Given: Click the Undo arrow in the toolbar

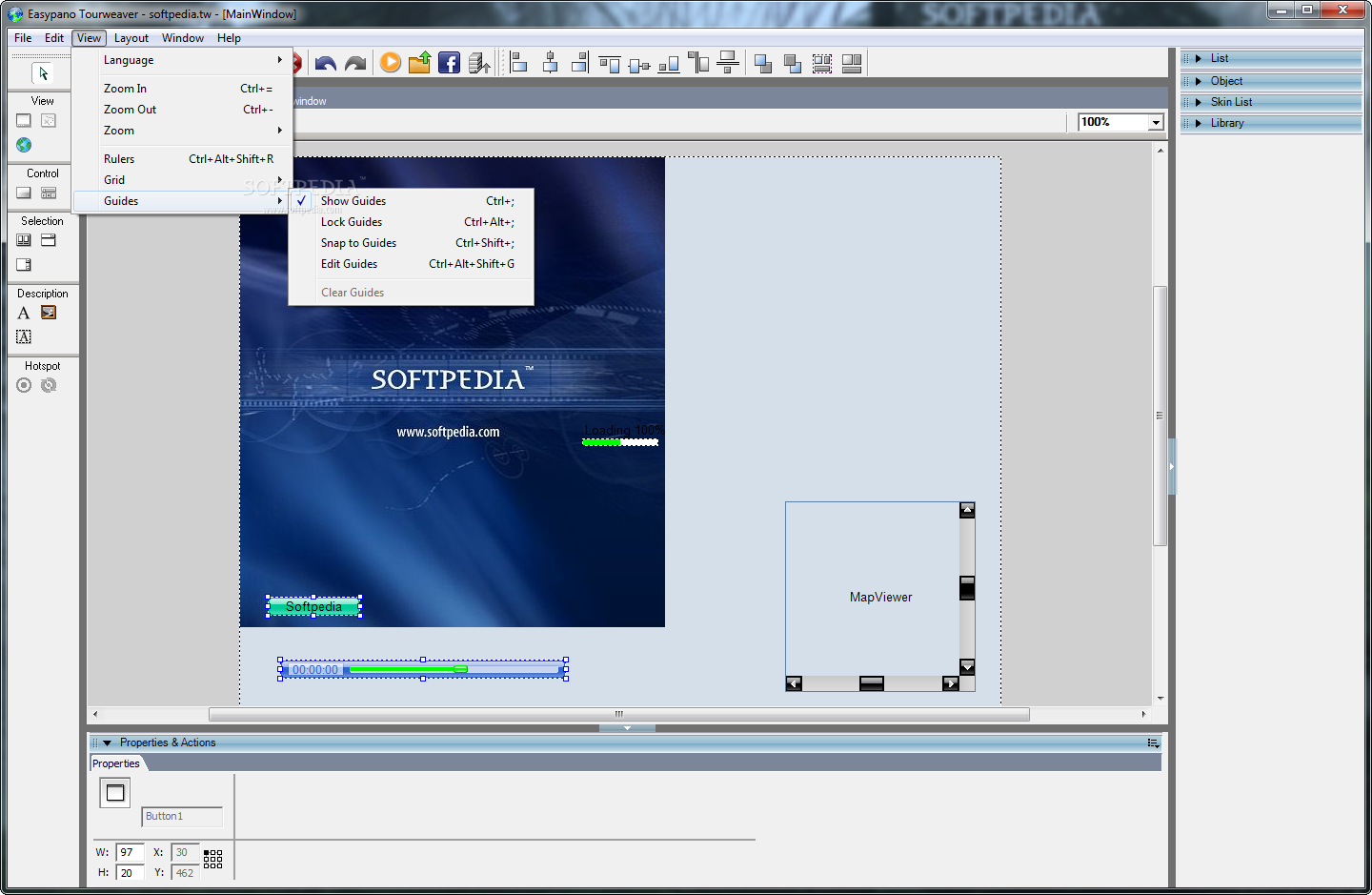Looking at the screenshot, I should coord(326,64).
